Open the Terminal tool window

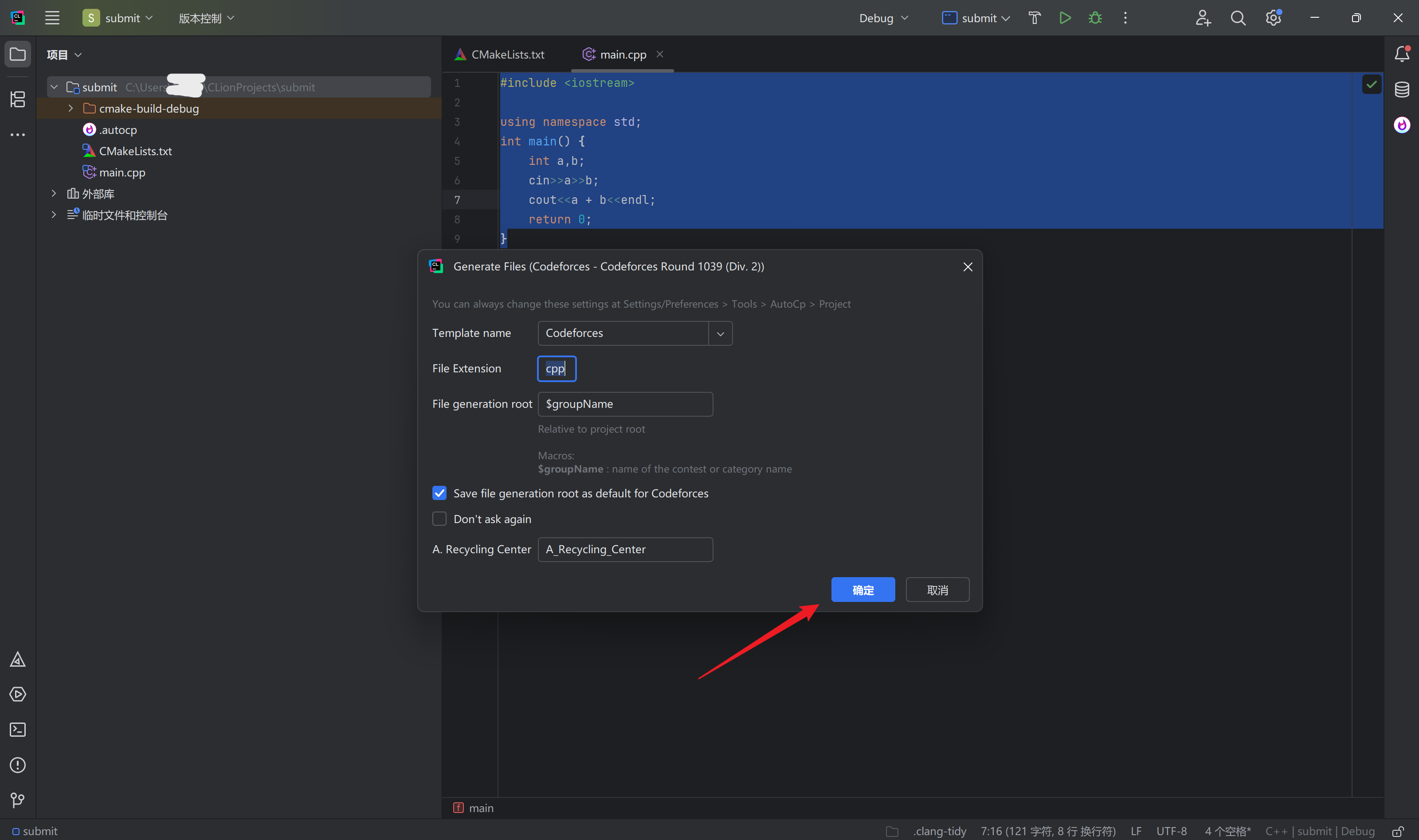[x=18, y=730]
